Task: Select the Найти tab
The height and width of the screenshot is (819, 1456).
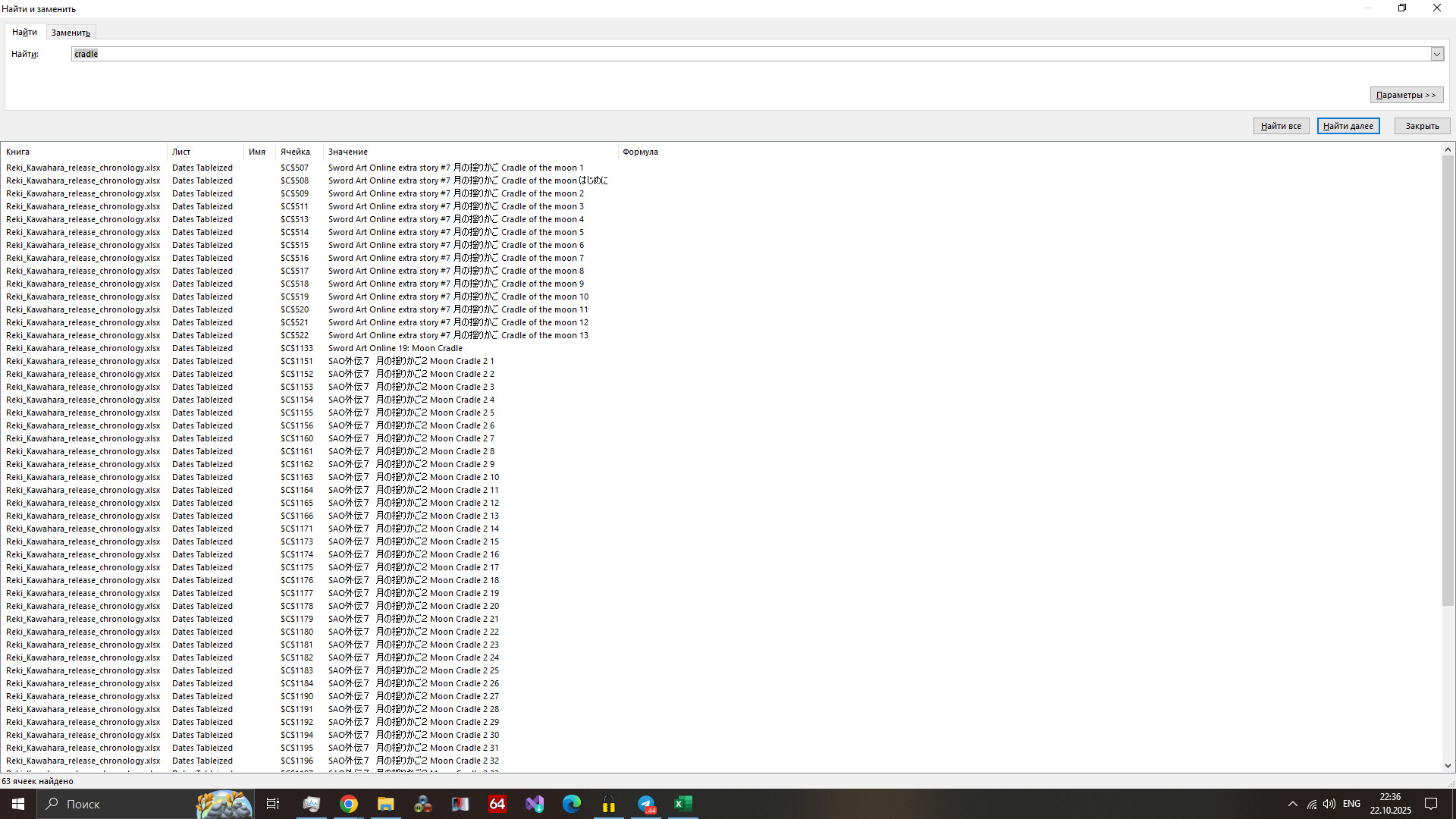Action: [x=24, y=32]
